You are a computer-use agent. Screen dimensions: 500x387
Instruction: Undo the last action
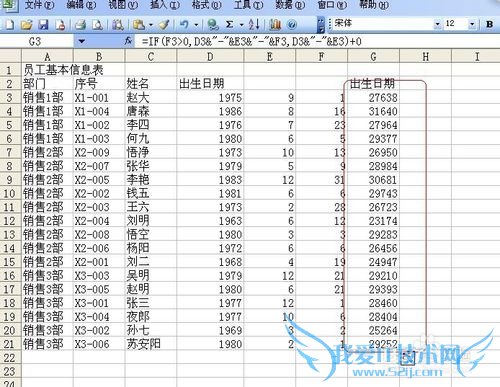click(x=184, y=25)
